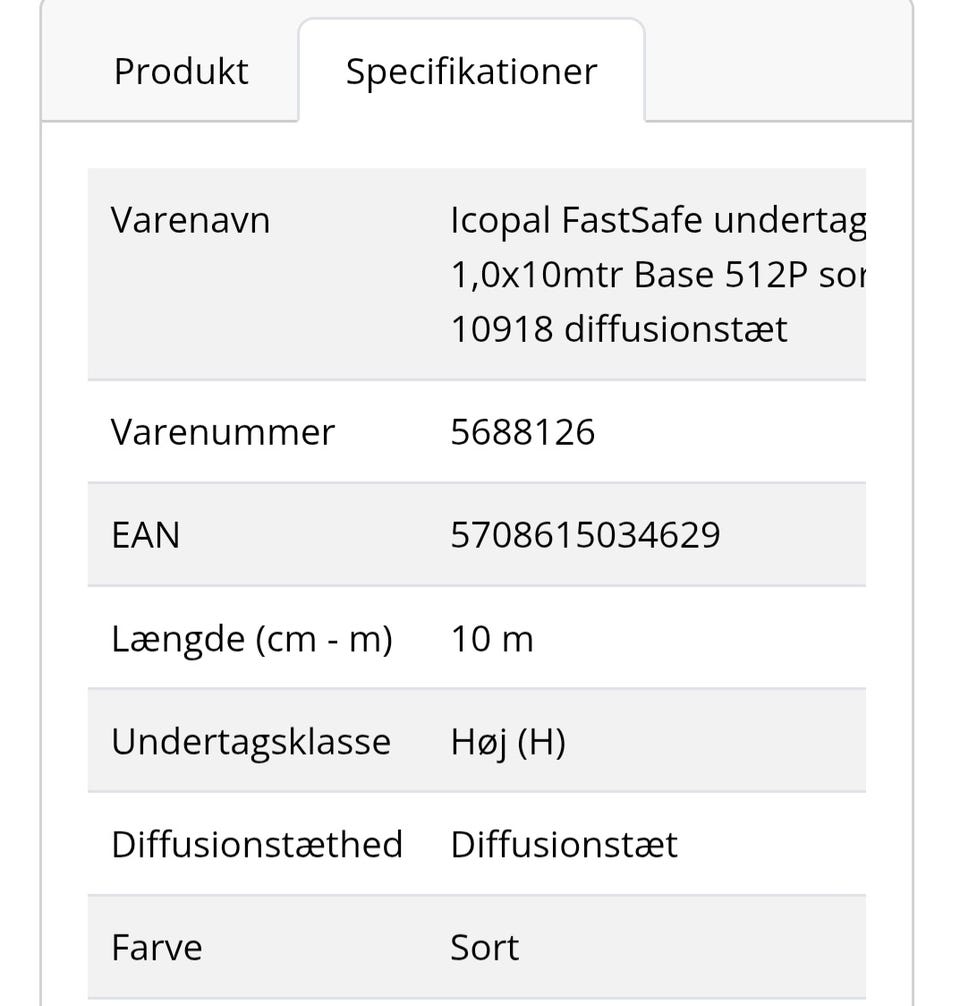Click the 10 m length value
This screenshot has width=960, height=1006.
click(x=492, y=638)
